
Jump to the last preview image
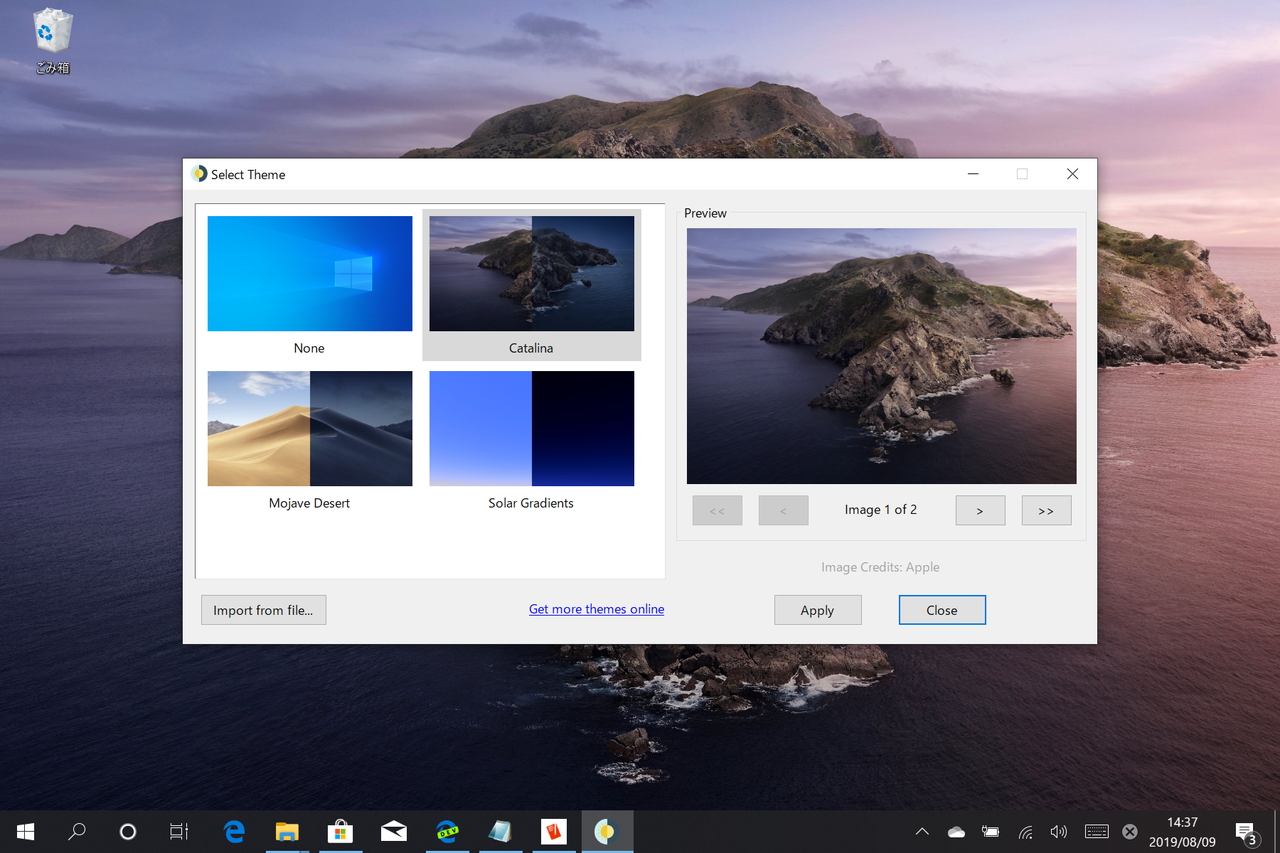click(x=1046, y=510)
